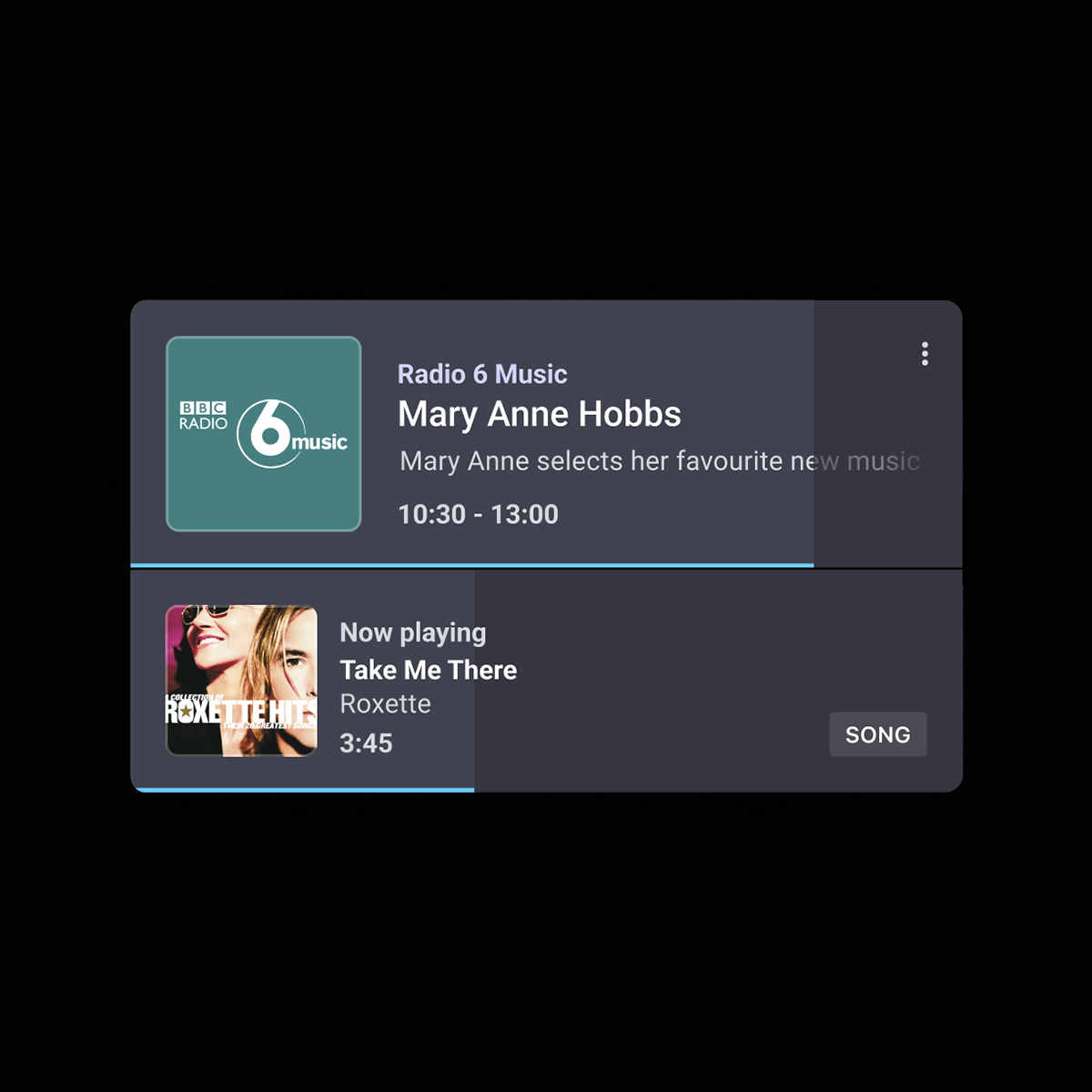Click the circled 6 in the station logo
This screenshot has height=1092, width=1092.
[264, 434]
